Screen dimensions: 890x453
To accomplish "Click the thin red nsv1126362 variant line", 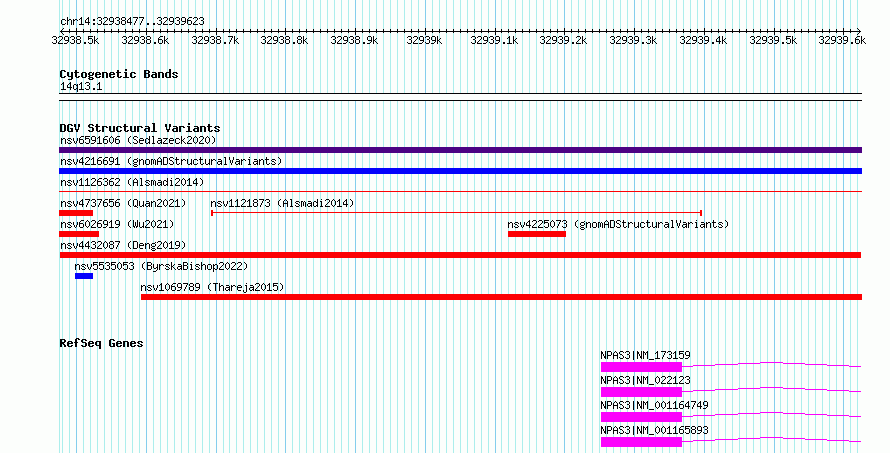I will point(460,192).
